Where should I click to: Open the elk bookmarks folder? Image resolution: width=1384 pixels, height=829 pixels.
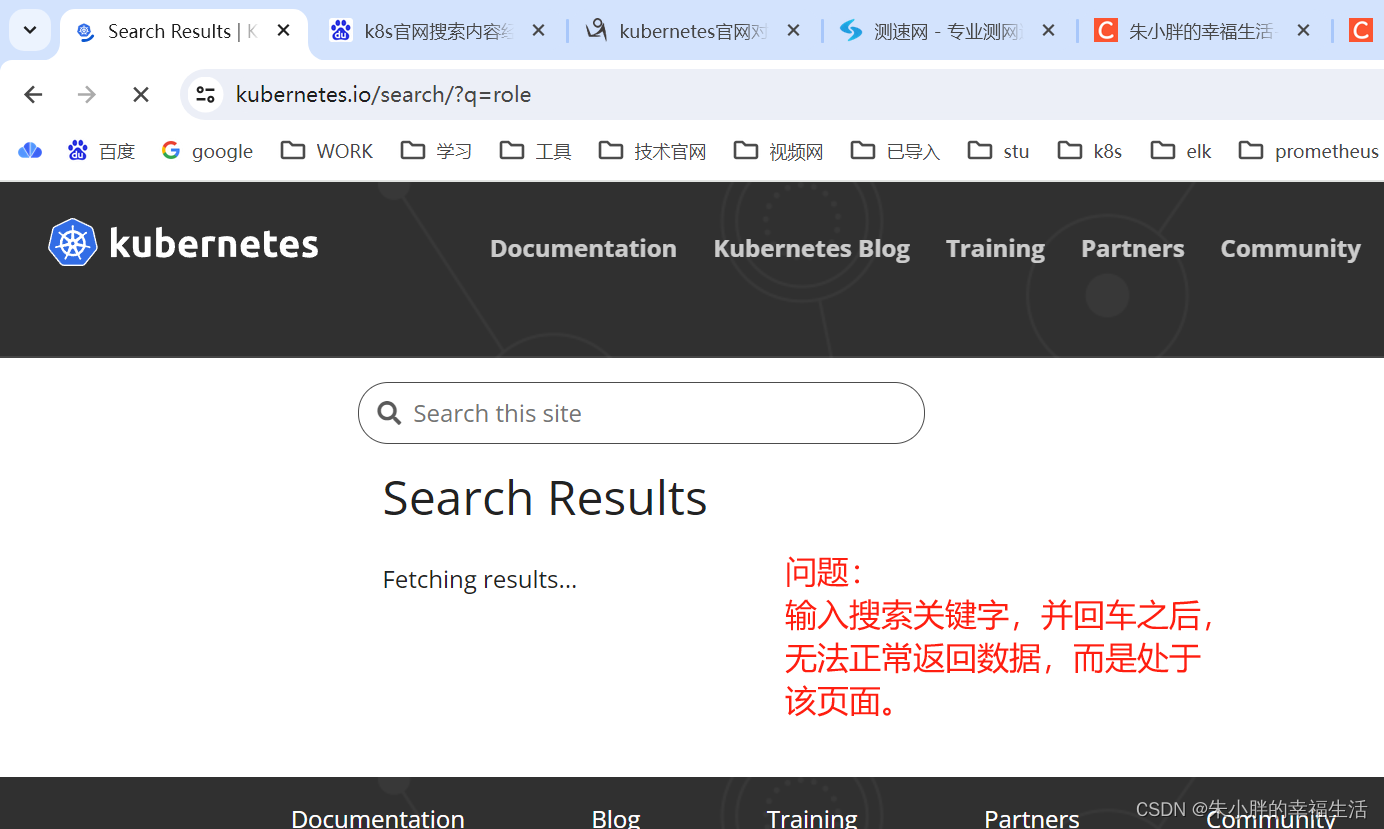click(x=1181, y=151)
